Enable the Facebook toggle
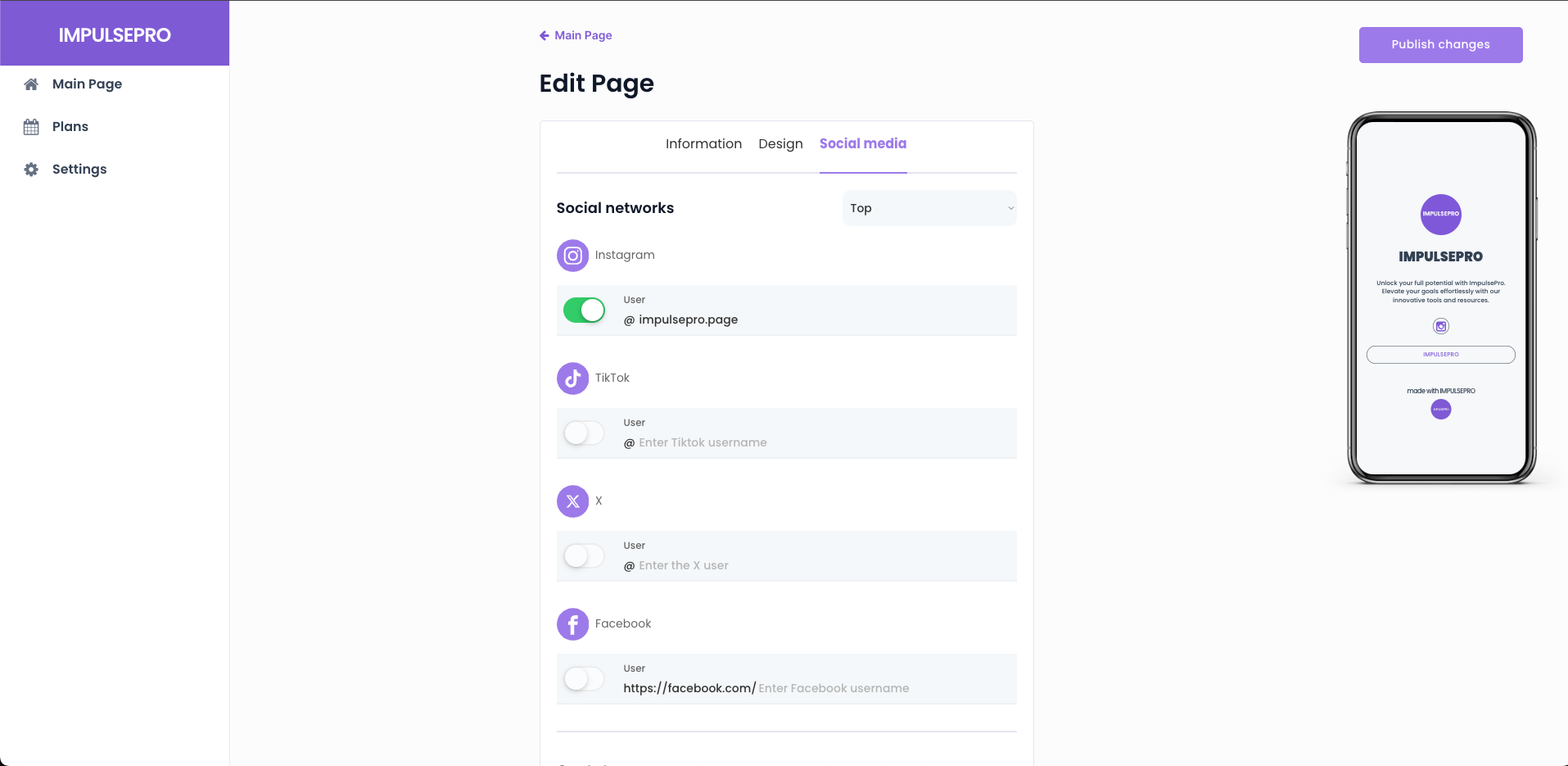This screenshot has width=1568, height=766. 585,679
